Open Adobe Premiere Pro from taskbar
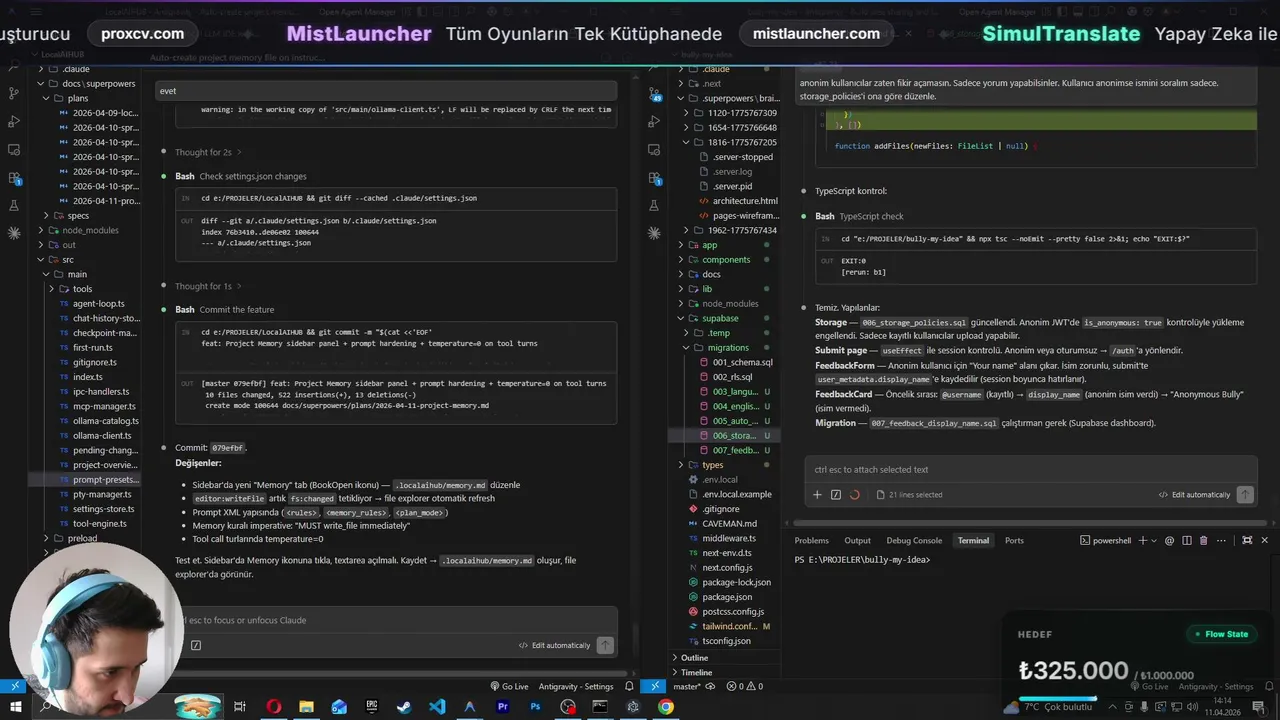The image size is (1280, 720). (x=502, y=707)
